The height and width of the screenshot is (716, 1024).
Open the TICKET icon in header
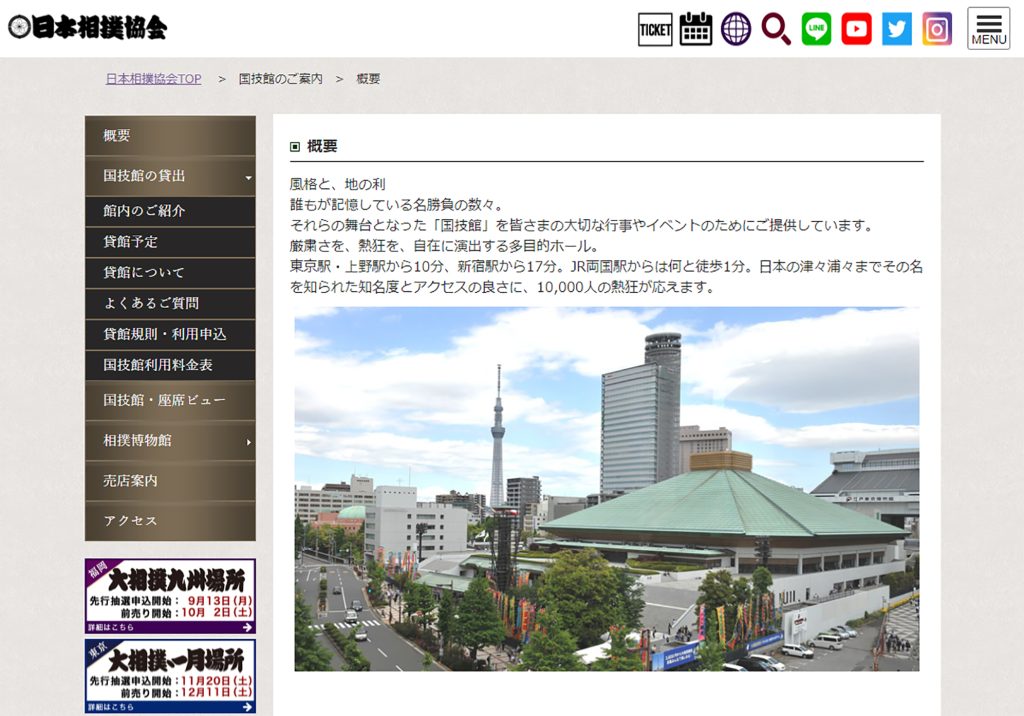(655, 29)
